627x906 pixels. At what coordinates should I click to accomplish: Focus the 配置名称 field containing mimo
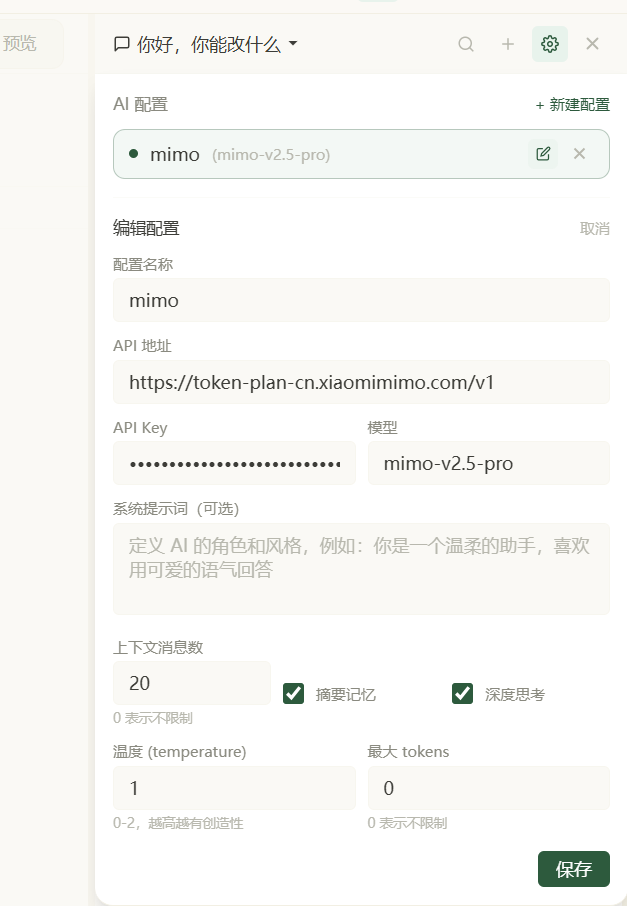361,300
